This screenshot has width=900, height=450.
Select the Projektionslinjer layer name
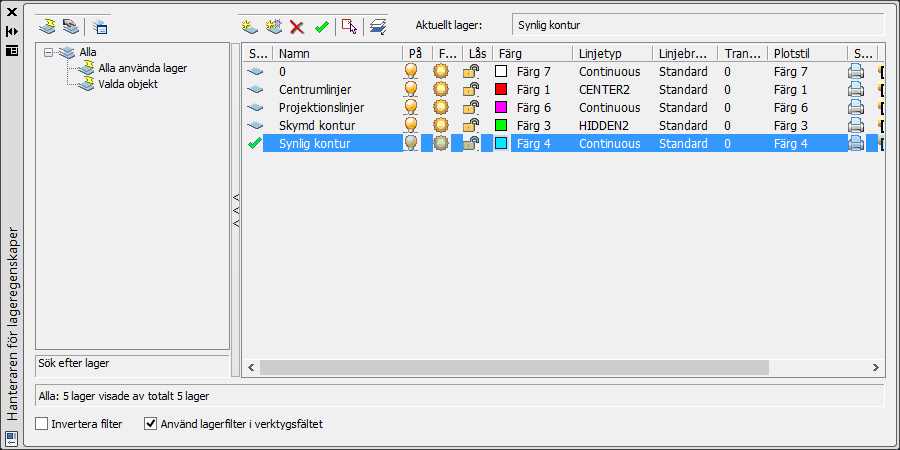[x=321, y=107]
